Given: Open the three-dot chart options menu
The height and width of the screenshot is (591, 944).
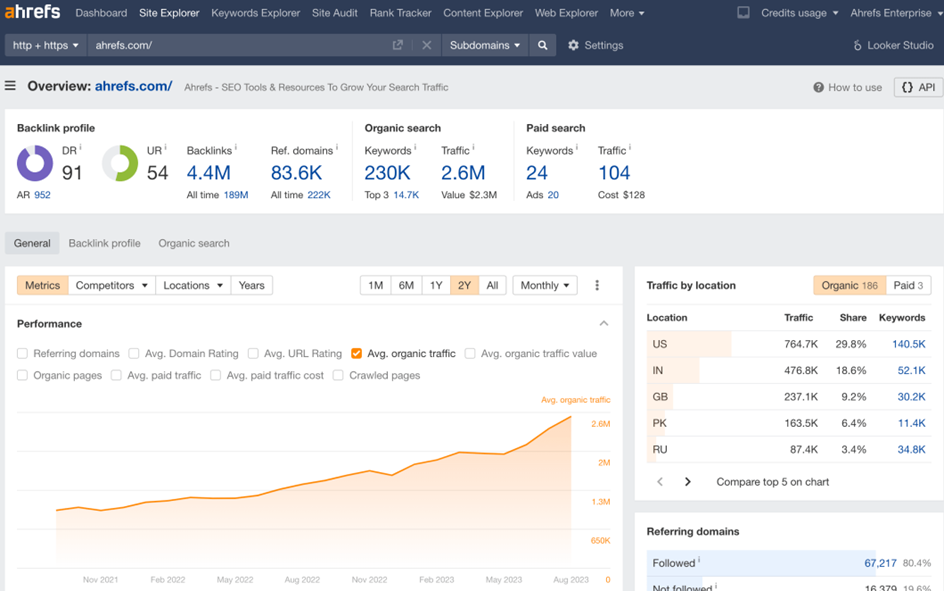Looking at the screenshot, I should coord(597,285).
